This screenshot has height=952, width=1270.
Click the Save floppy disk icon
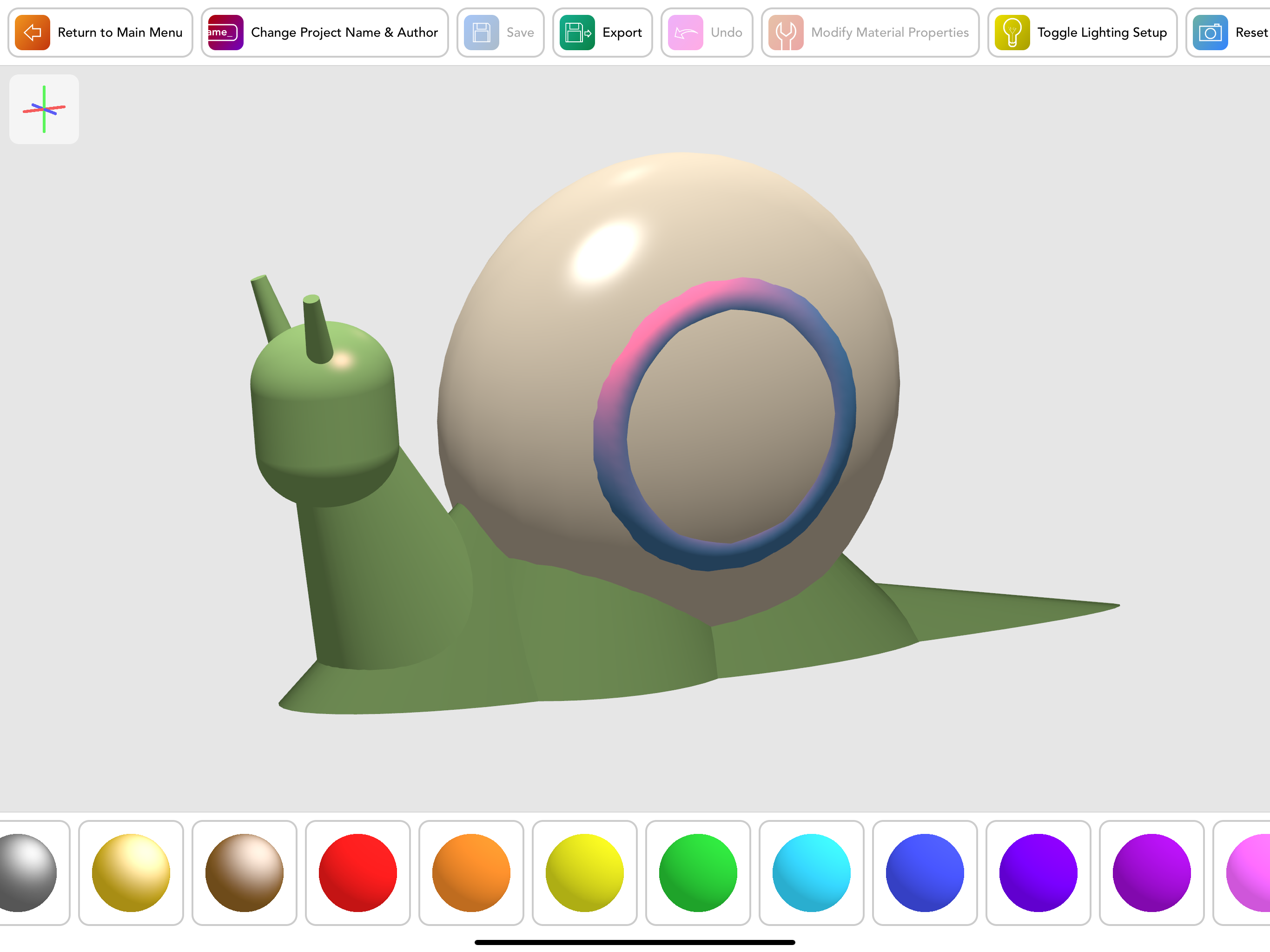(x=481, y=32)
